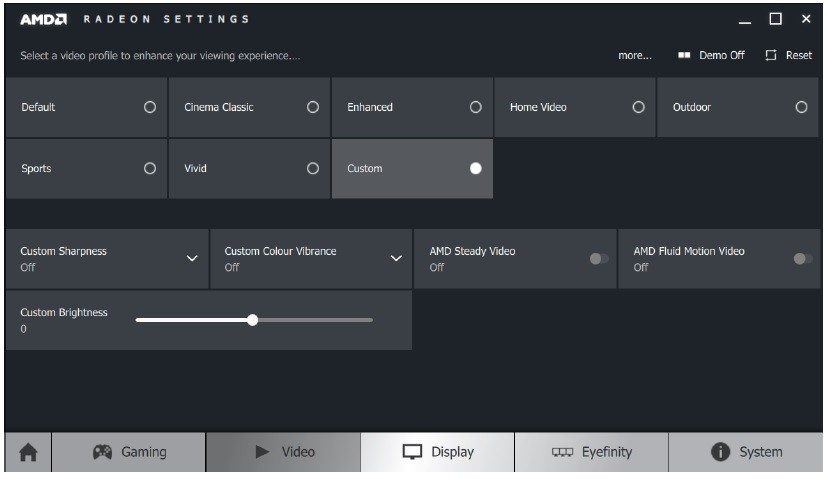The width and height of the screenshot is (827, 479).
Task: Click the Off value under AMD Steady Video
Action: [436, 268]
